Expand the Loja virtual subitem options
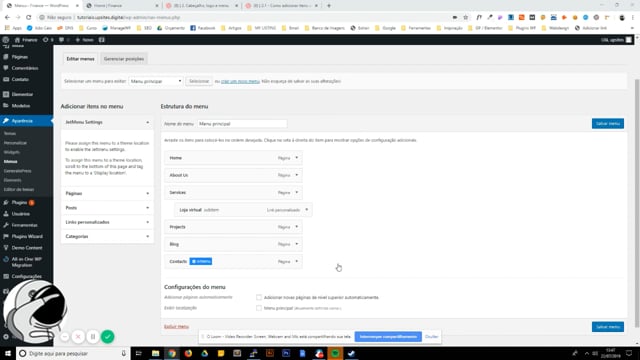The width and height of the screenshot is (640, 360). tap(307, 210)
